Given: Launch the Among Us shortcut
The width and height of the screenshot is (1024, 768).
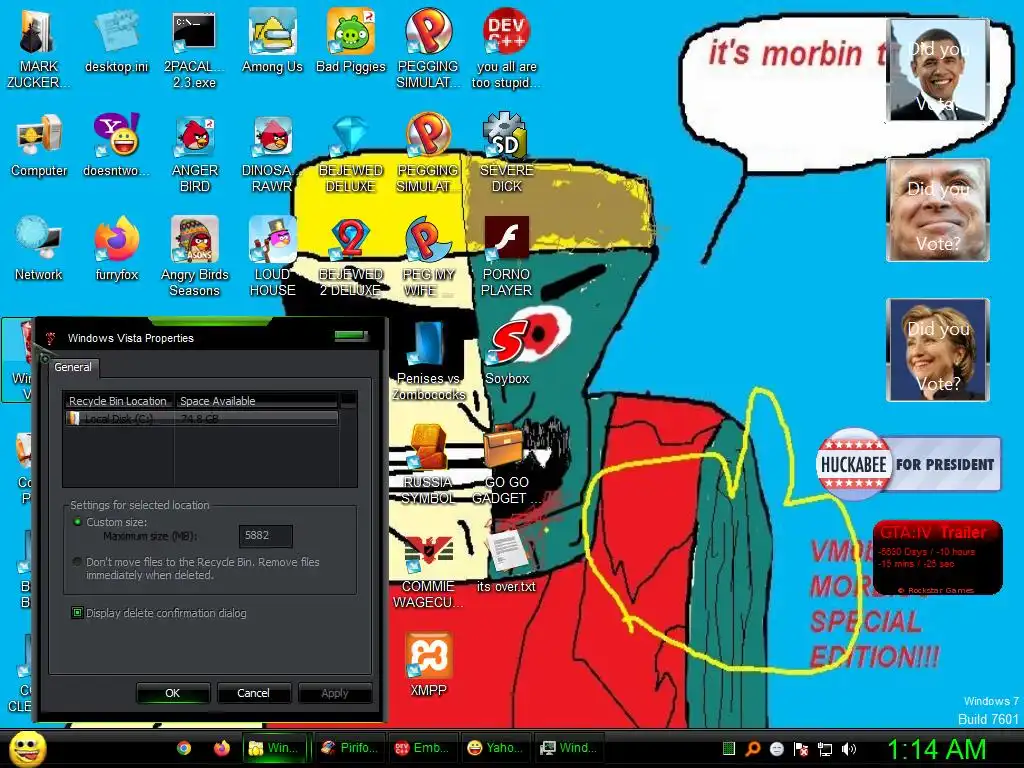Looking at the screenshot, I should [272, 42].
